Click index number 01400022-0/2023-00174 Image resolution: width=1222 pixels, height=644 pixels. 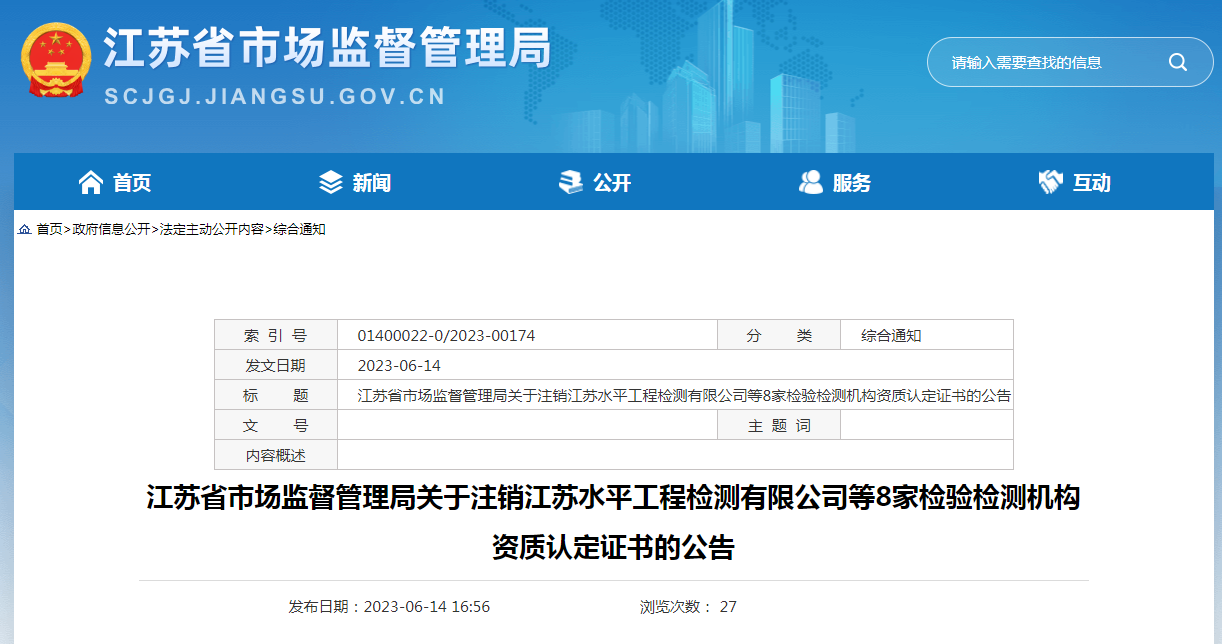pos(446,336)
